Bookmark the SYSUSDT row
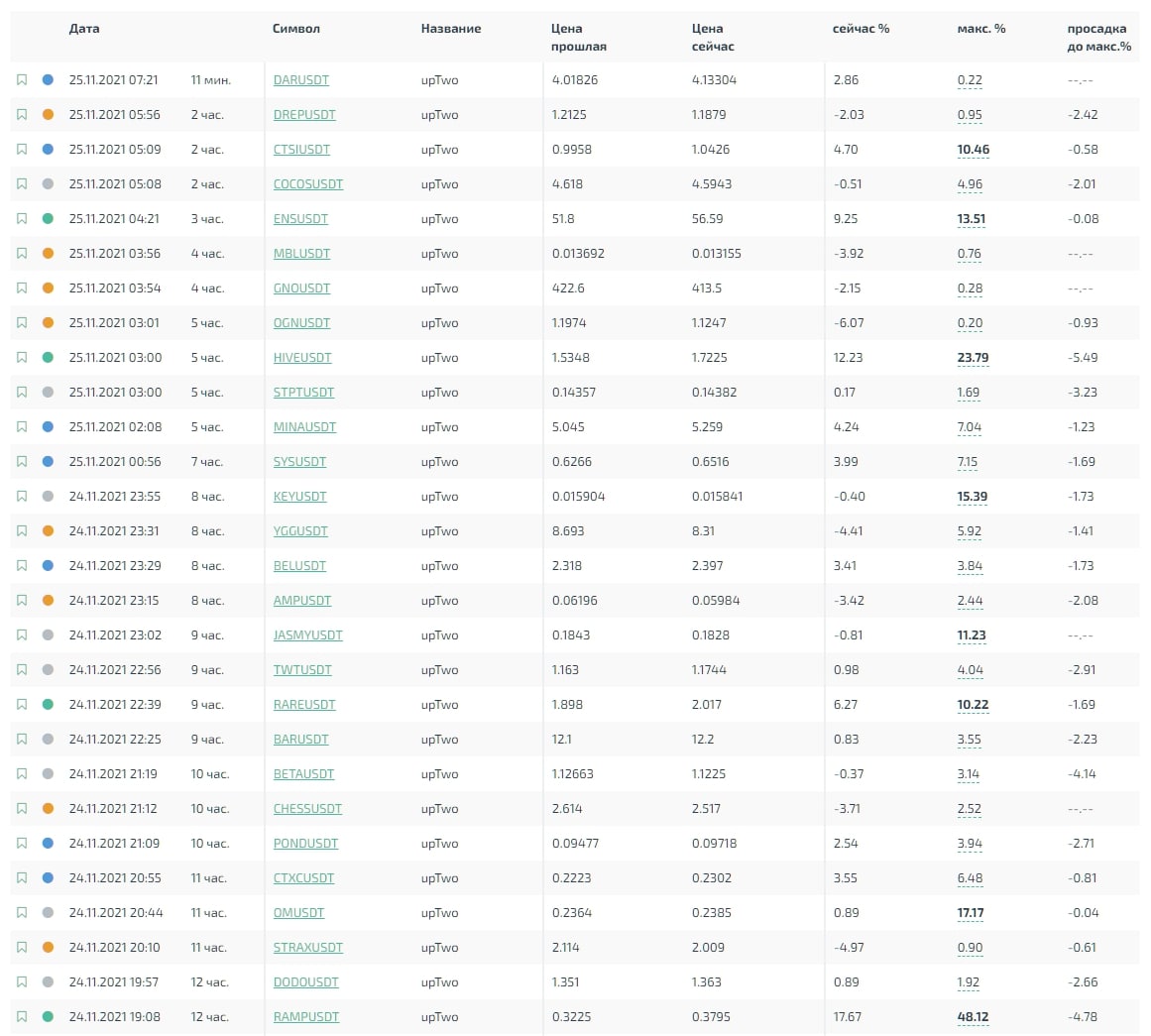The width and height of the screenshot is (1151, 1036). coord(22,462)
